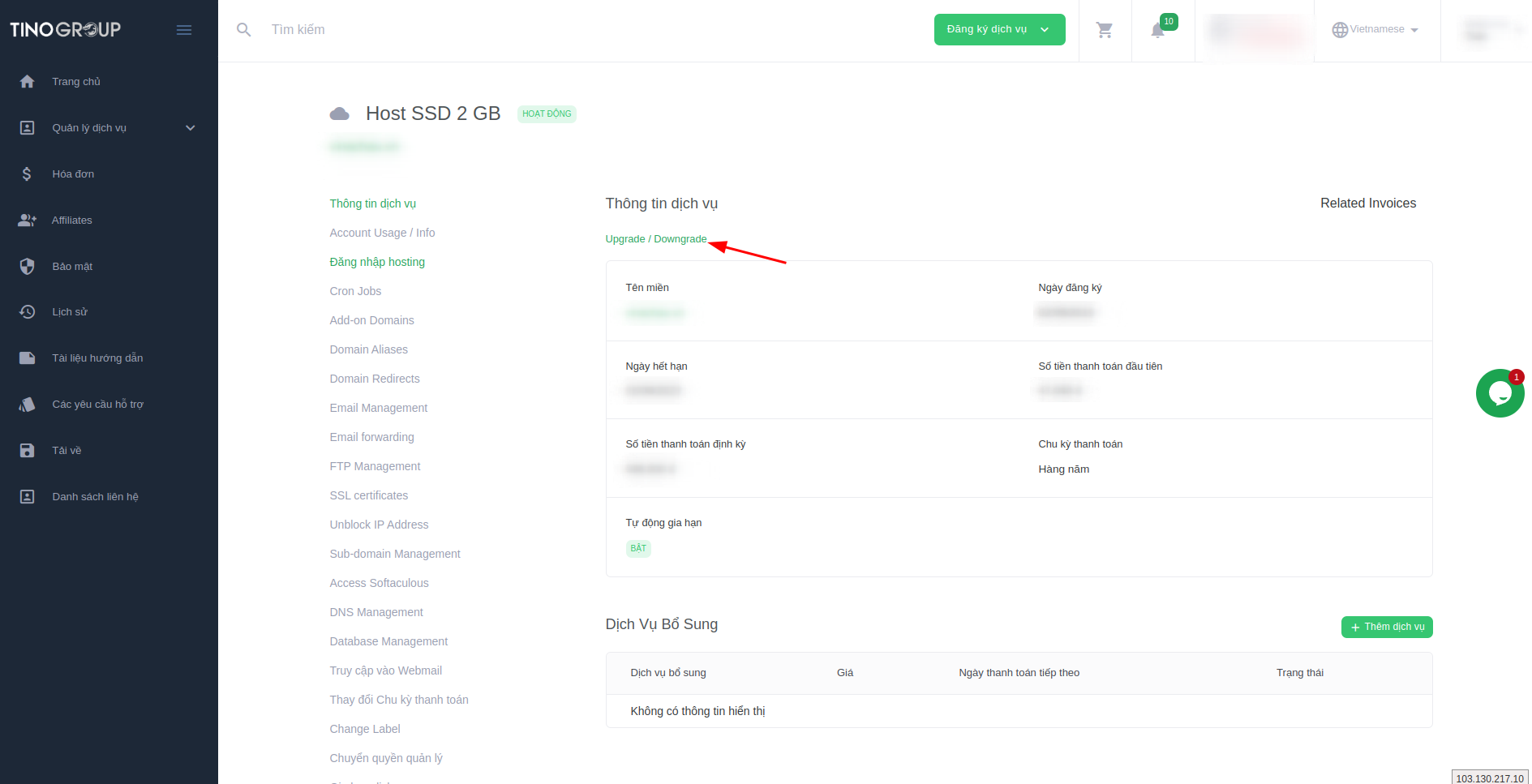Click the Quản lý dịch vụ icon

pos(27,128)
